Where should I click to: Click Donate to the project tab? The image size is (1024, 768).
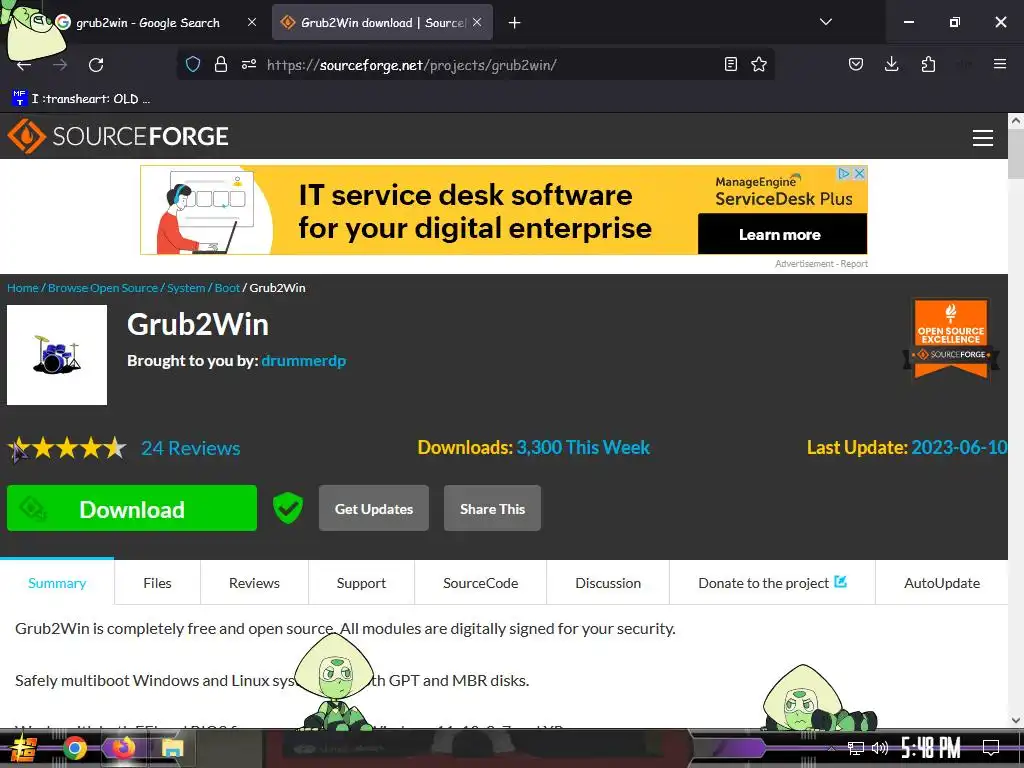tap(773, 583)
